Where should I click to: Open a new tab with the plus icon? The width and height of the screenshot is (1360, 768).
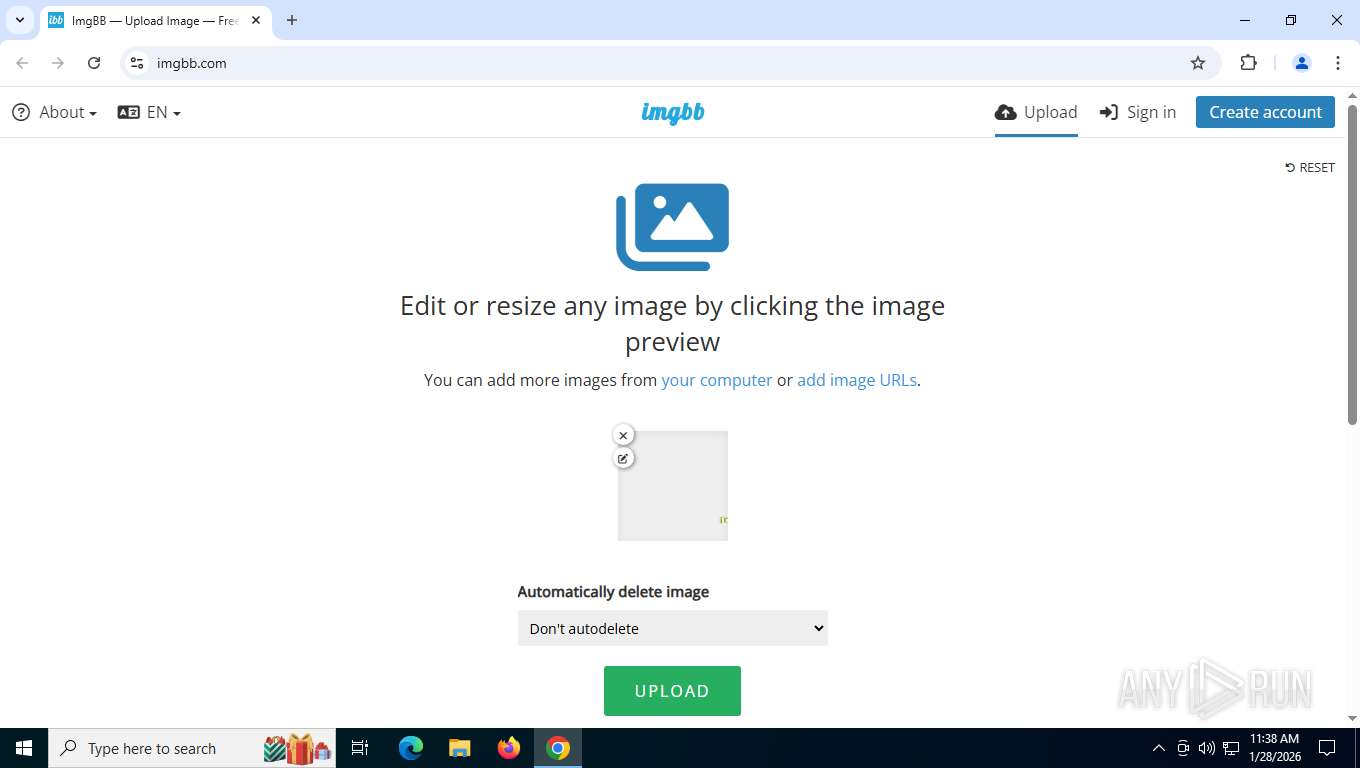[292, 20]
